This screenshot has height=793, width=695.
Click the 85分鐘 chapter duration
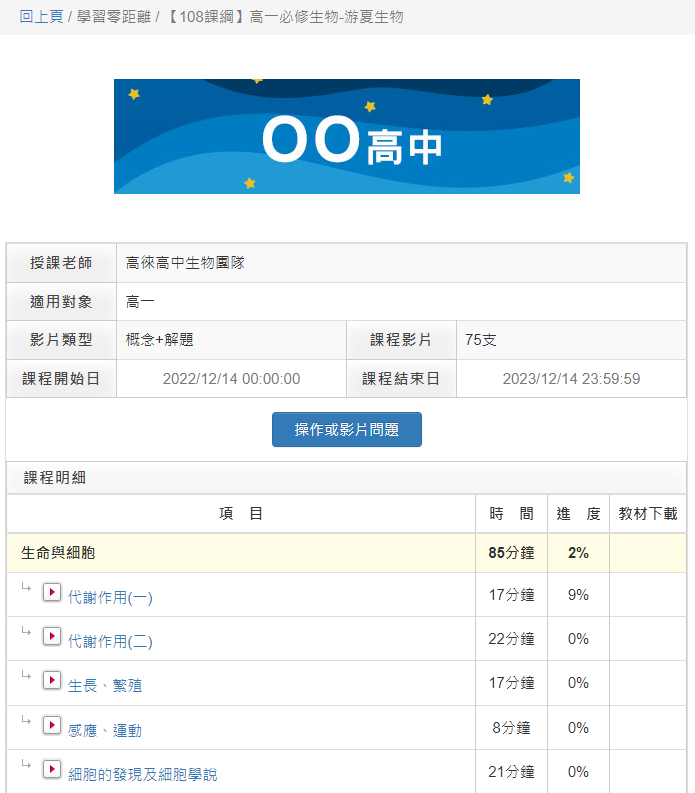511,553
